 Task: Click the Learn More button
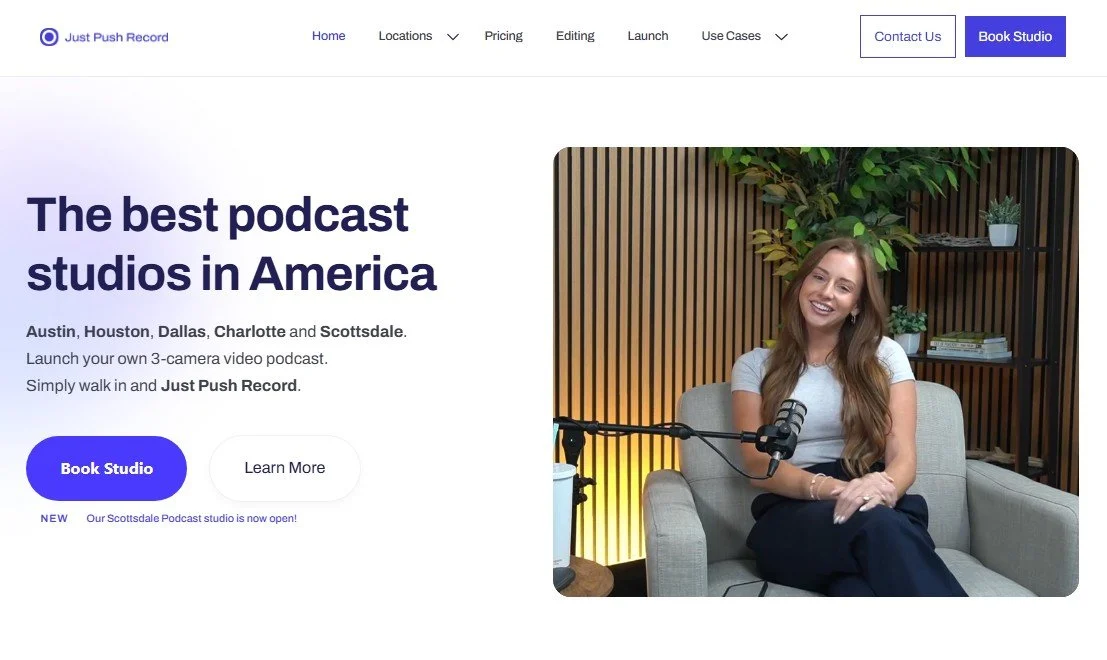[x=285, y=468]
